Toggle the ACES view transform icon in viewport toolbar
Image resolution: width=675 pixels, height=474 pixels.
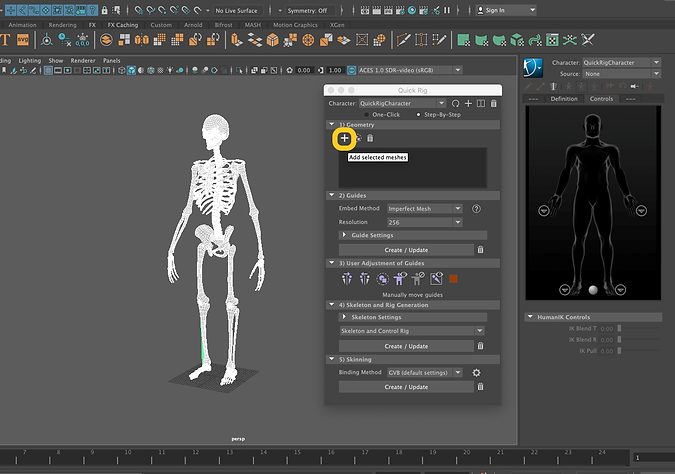[352, 70]
